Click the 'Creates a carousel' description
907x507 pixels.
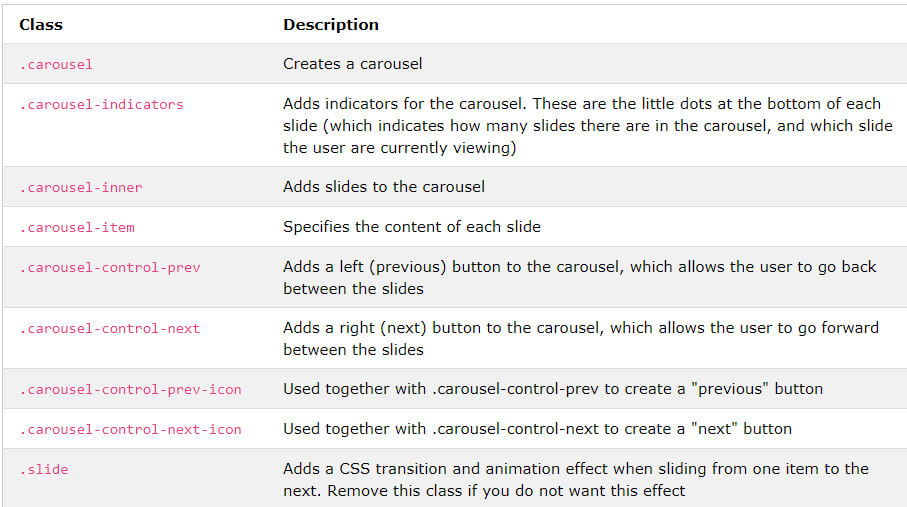353,64
